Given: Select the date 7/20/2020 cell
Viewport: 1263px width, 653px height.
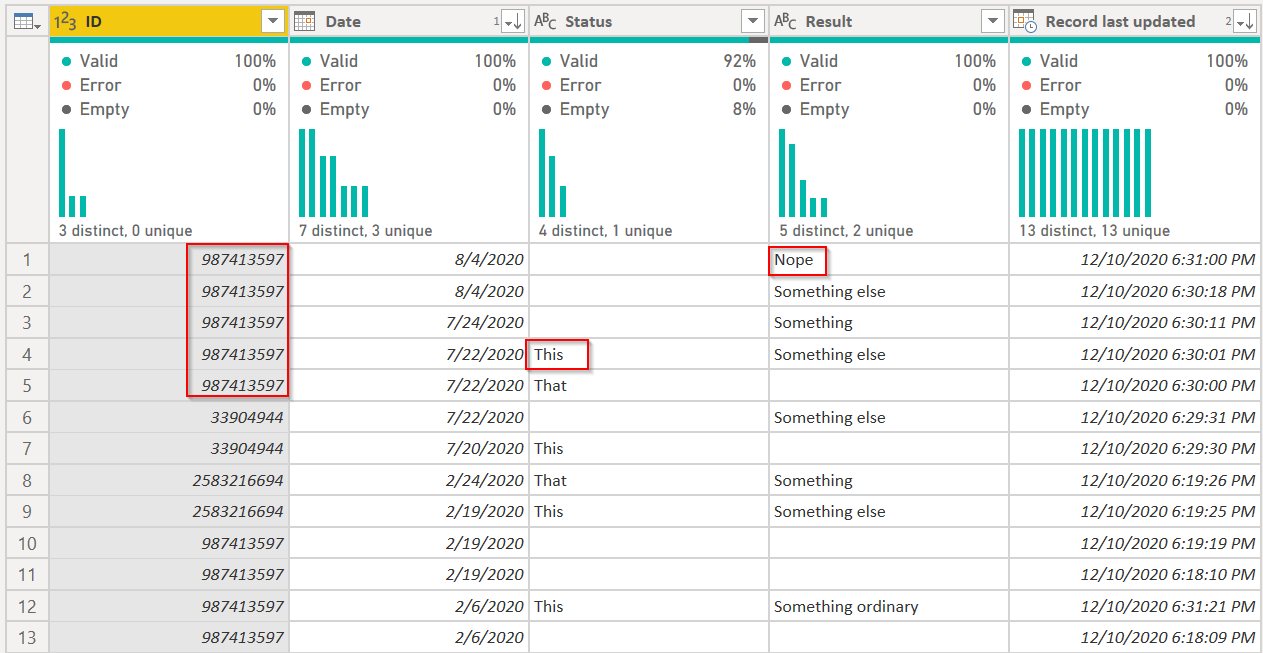Looking at the screenshot, I should pyautogui.click(x=409, y=449).
